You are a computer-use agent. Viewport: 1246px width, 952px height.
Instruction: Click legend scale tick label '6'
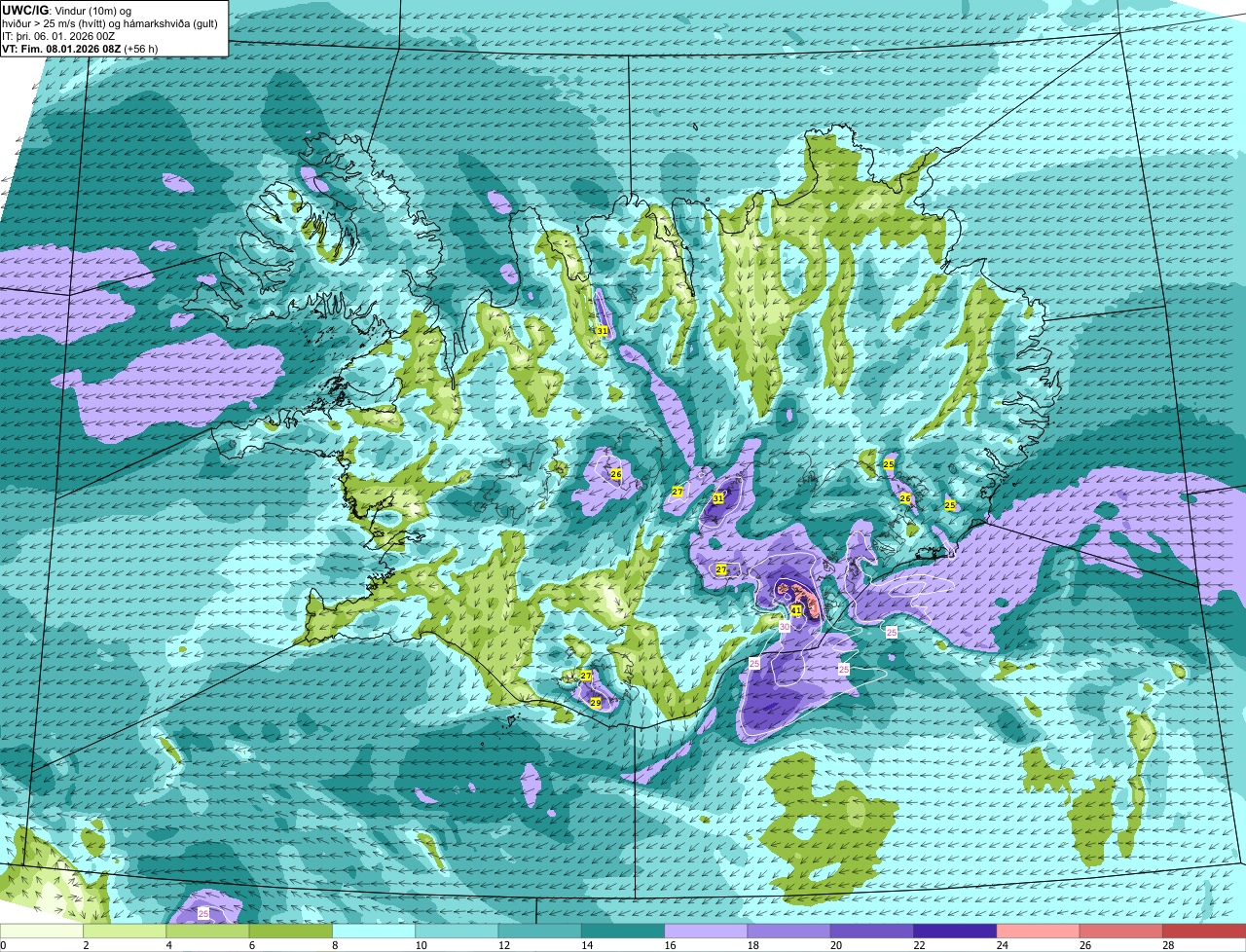pyautogui.click(x=251, y=945)
